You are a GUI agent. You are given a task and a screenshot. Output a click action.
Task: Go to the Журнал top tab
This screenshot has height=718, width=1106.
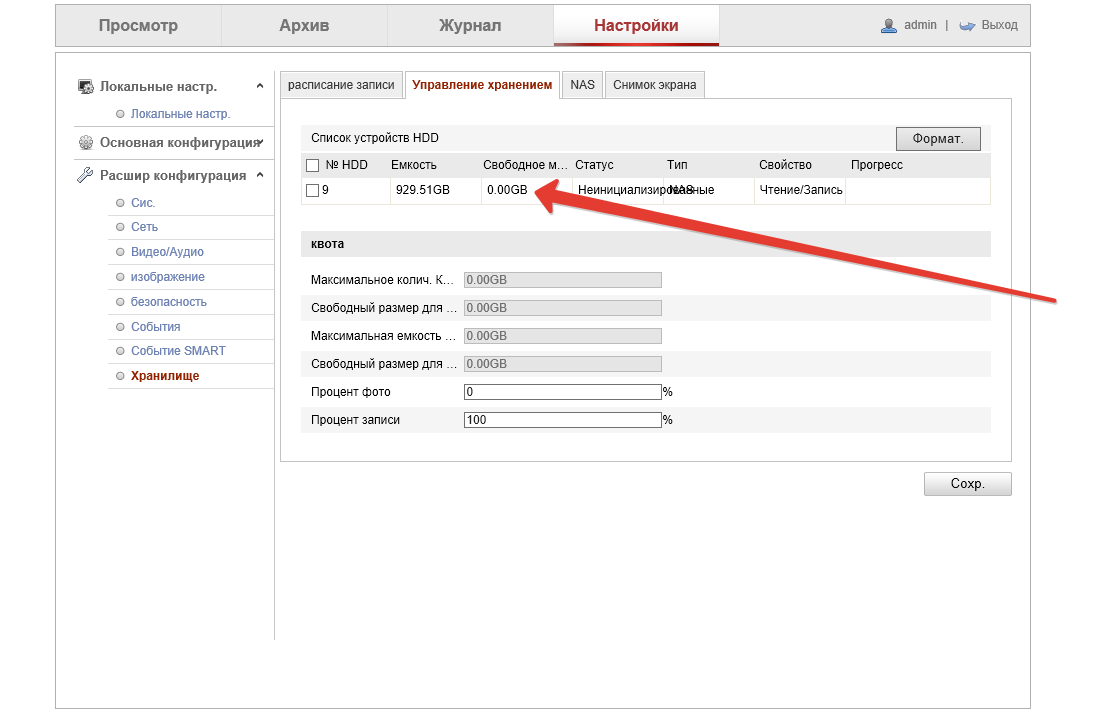470,26
